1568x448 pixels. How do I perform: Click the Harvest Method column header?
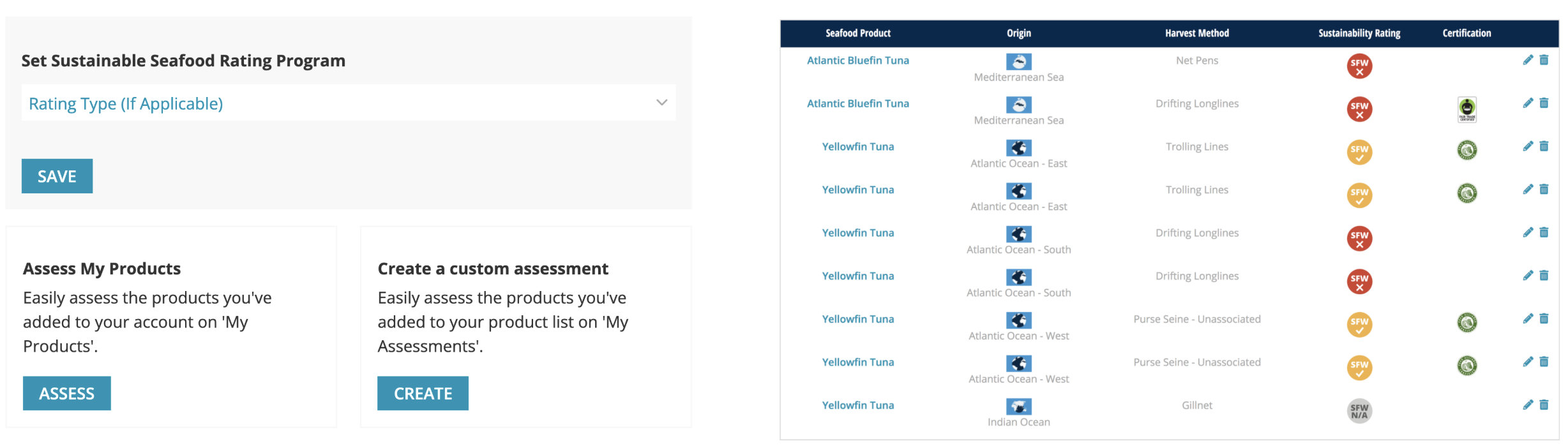pyautogui.click(x=1196, y=33)
